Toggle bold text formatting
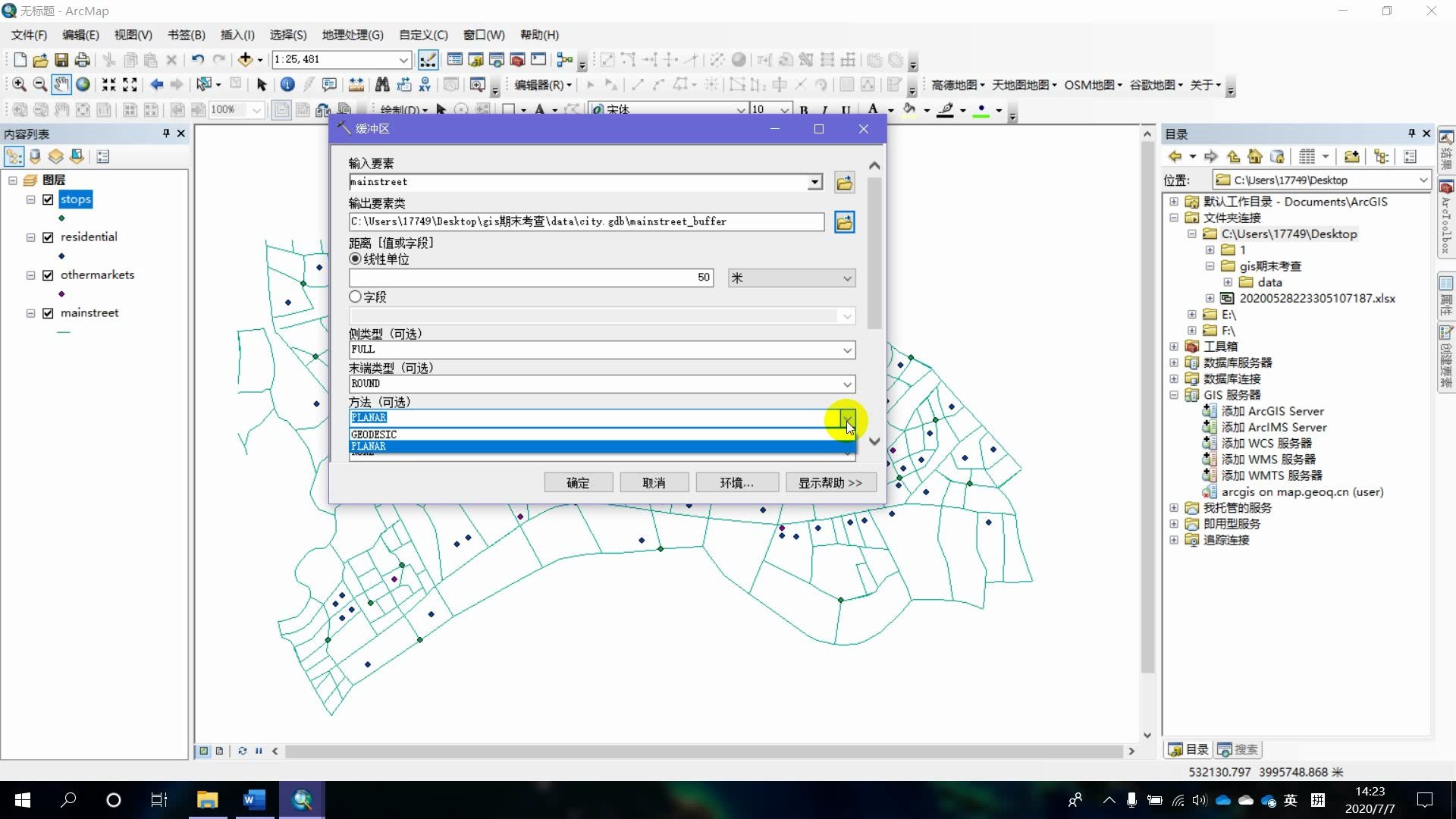This screenshot has height=819, width=1456. pos(804,111)
